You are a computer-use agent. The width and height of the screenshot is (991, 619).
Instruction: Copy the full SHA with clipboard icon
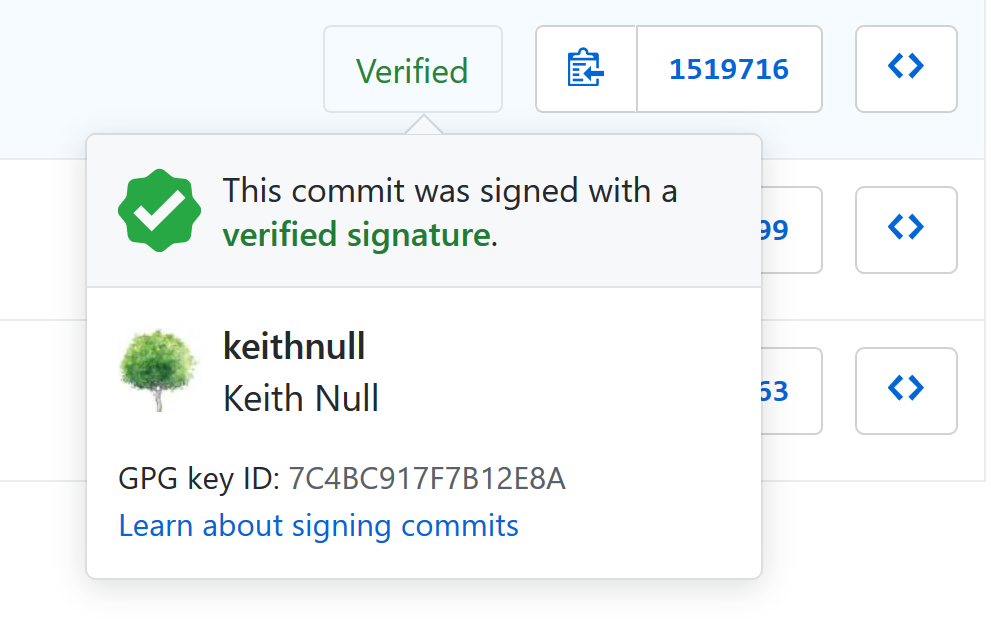tap(586, 69)
